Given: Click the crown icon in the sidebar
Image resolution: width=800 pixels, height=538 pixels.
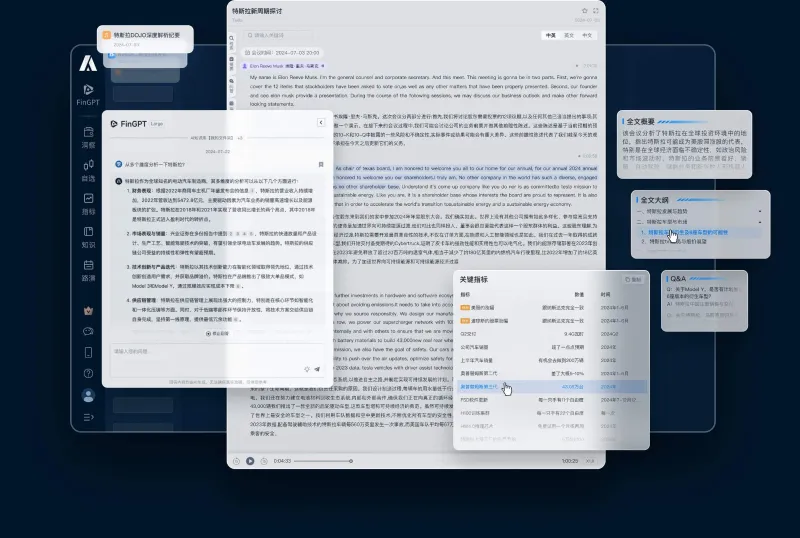Looking at the screenshot, I should (x=88, y=310).
